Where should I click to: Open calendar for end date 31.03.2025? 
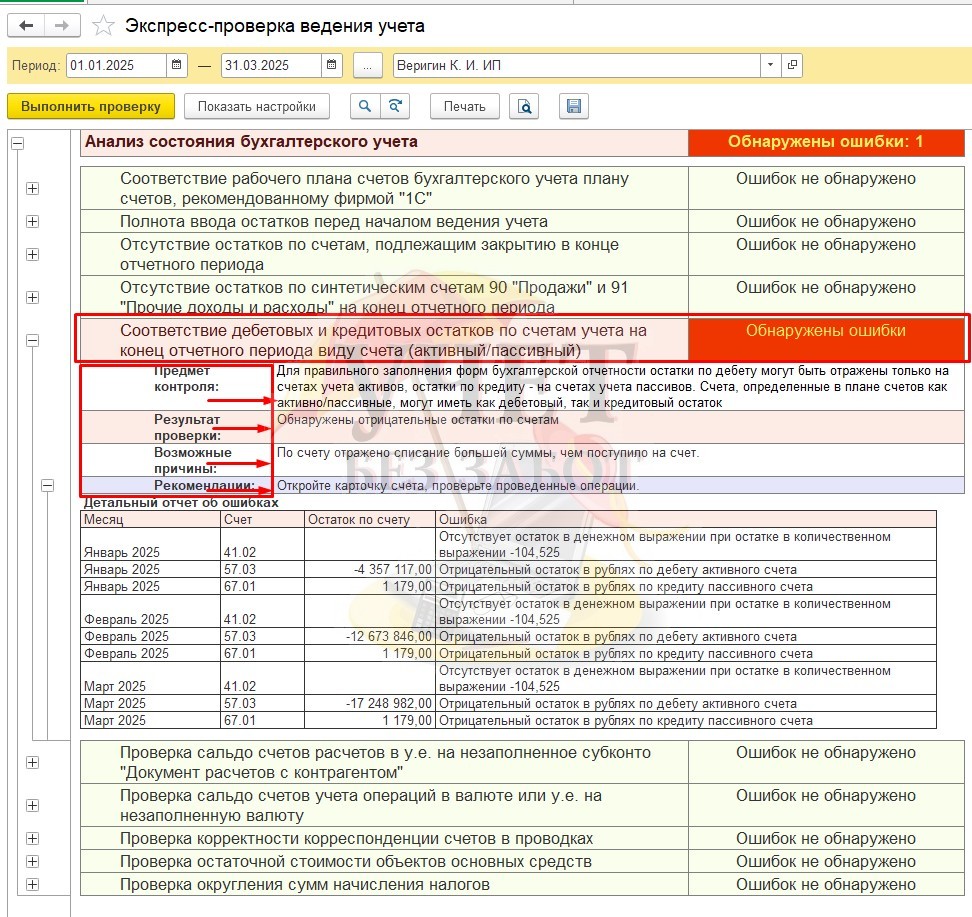pos(332,66)
